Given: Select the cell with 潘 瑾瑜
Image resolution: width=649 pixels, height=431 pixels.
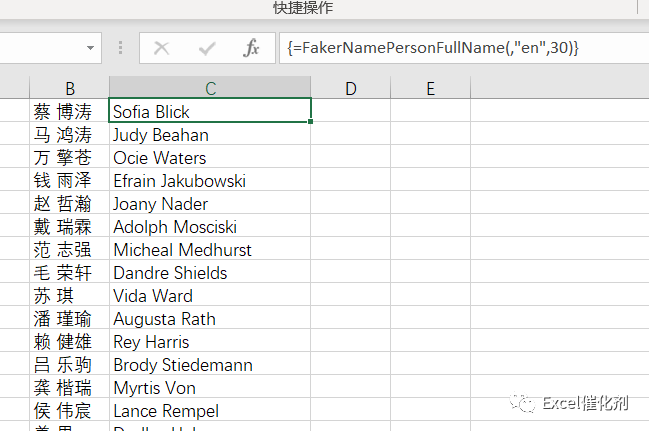Looking at the screenshot, I should coord(70,319).
